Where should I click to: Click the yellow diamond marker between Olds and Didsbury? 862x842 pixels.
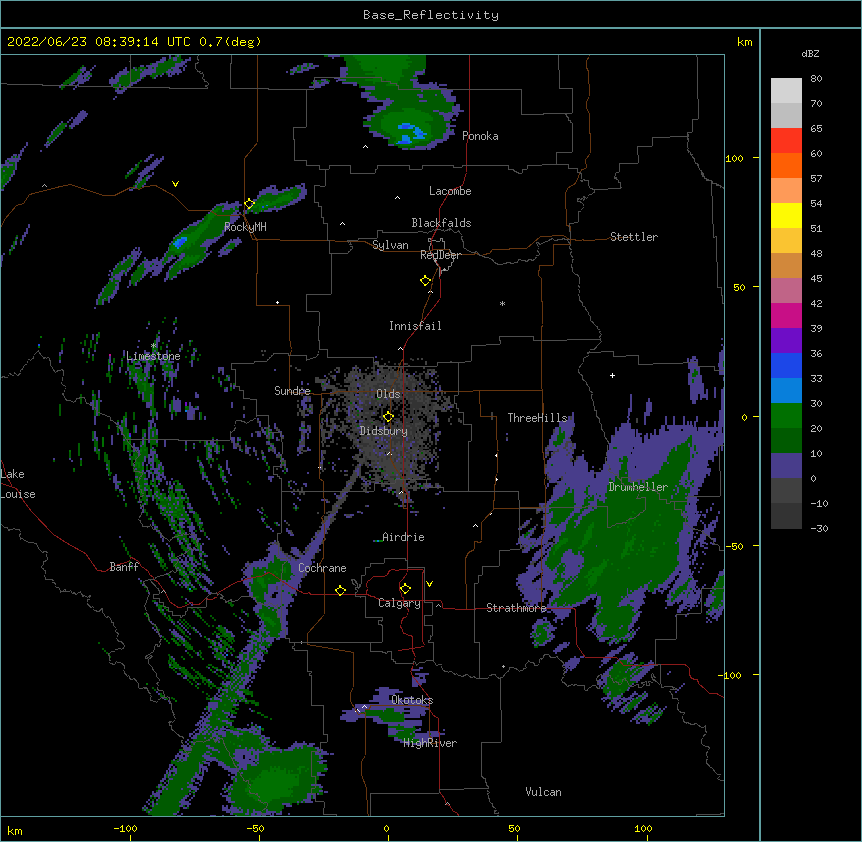[x=389, y=416]
